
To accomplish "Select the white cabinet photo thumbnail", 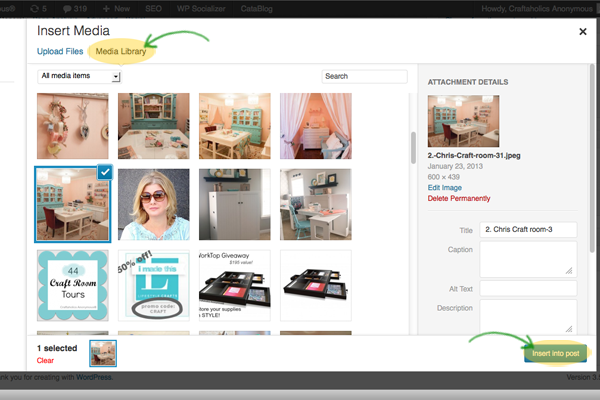I will click(x=235, y=204).
